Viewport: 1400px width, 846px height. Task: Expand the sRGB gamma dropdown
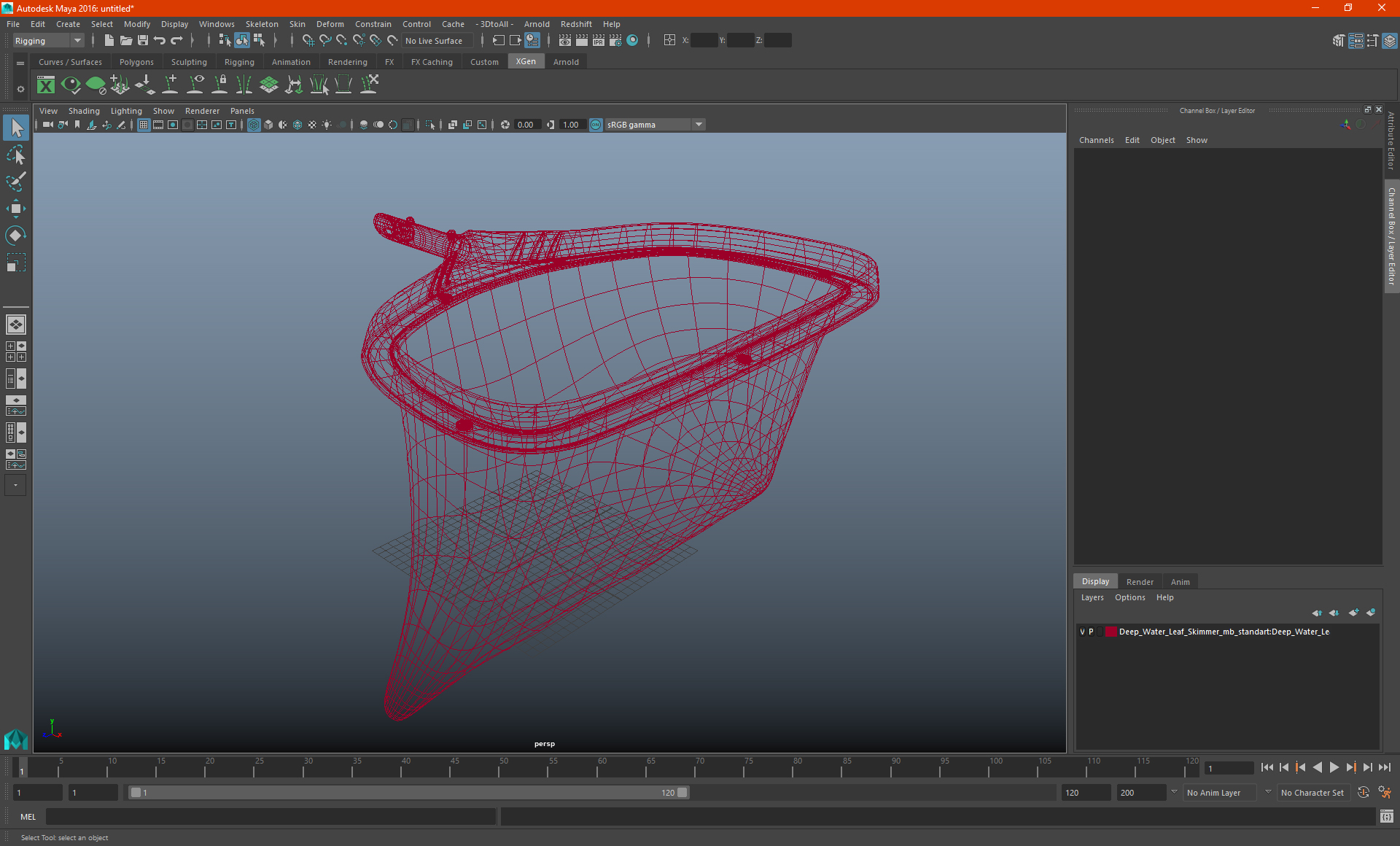tap(699, 124)
